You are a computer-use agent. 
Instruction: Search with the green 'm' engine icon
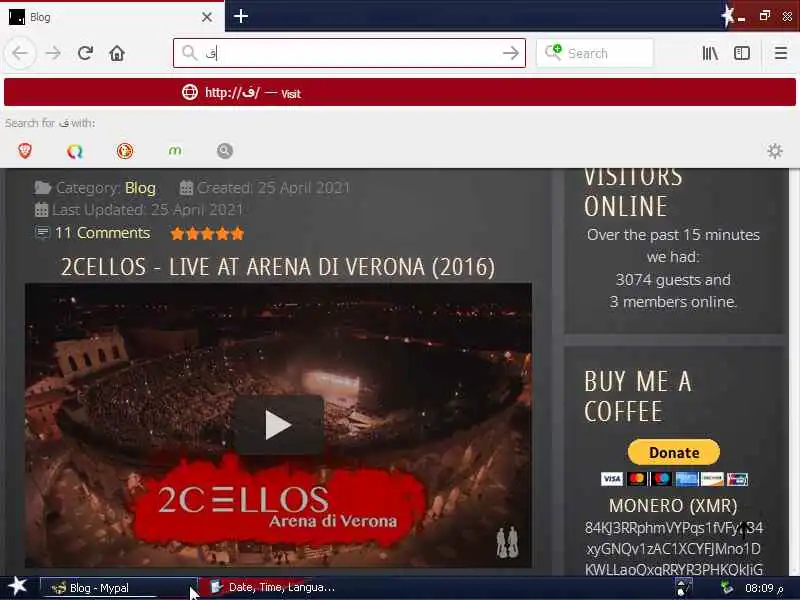pyautogui.click(x=175, y=151)
